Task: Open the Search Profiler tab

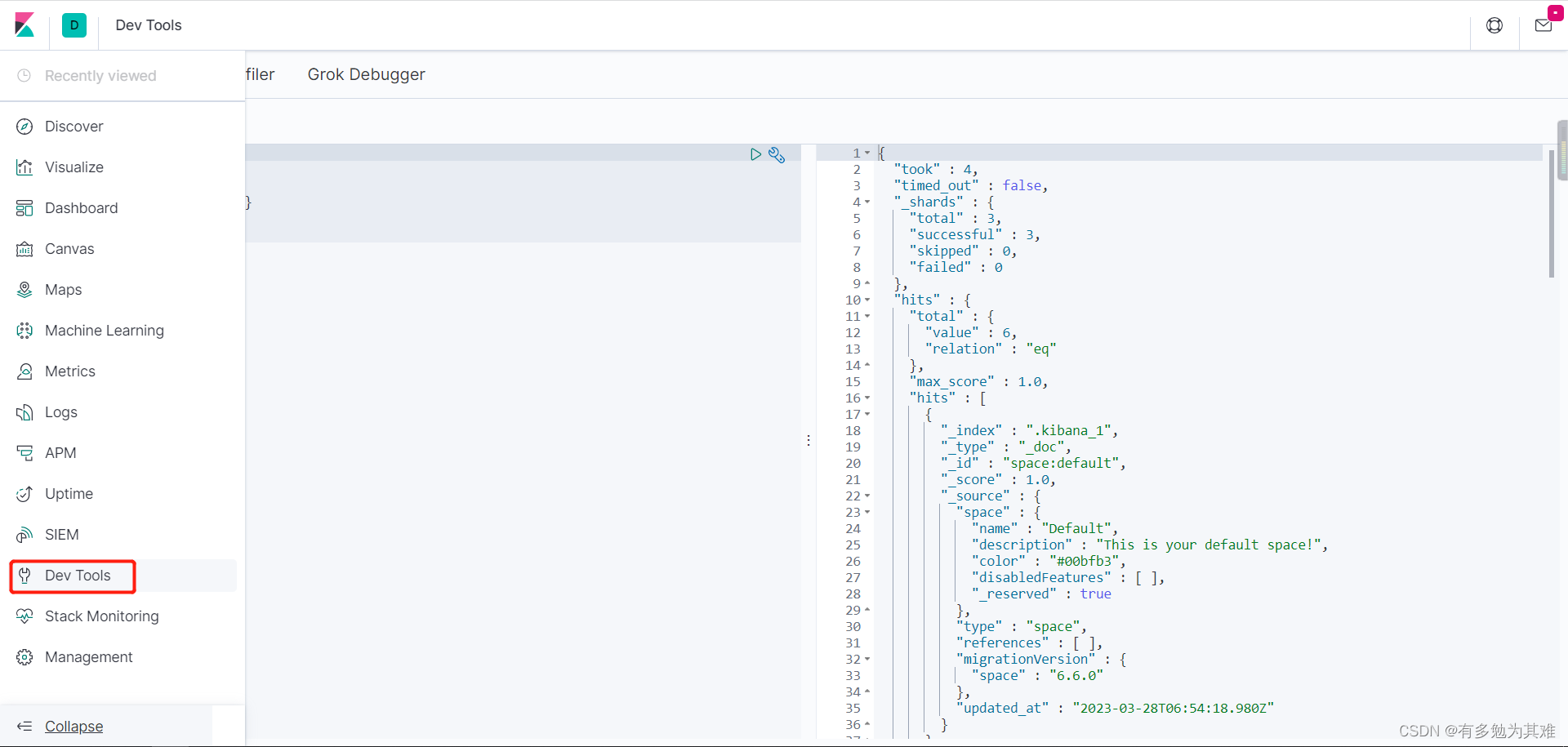Action: point(260,74)
